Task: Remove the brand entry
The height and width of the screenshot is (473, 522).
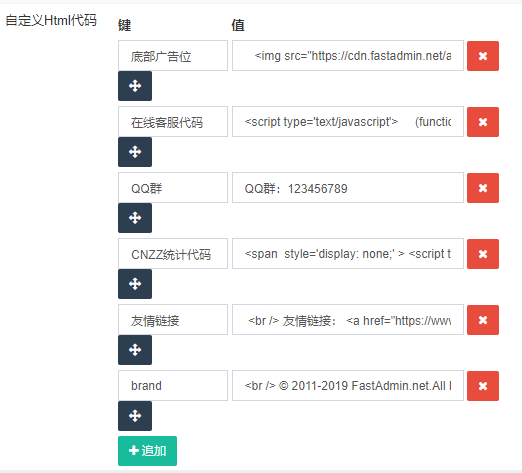Action: pos(483,386)
